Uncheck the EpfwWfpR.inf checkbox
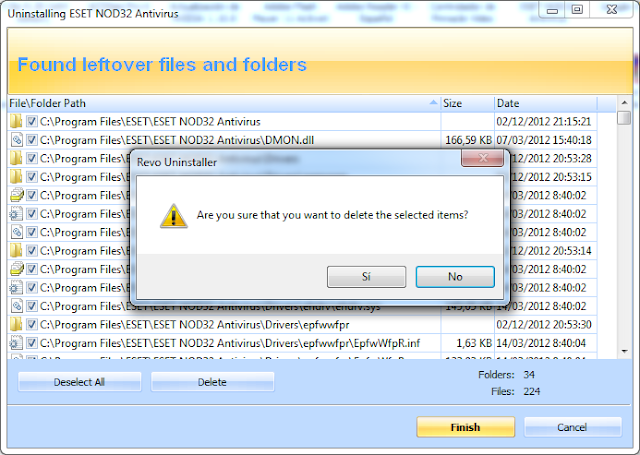Screen dimensions: 640x455 (x=32, y=343)
